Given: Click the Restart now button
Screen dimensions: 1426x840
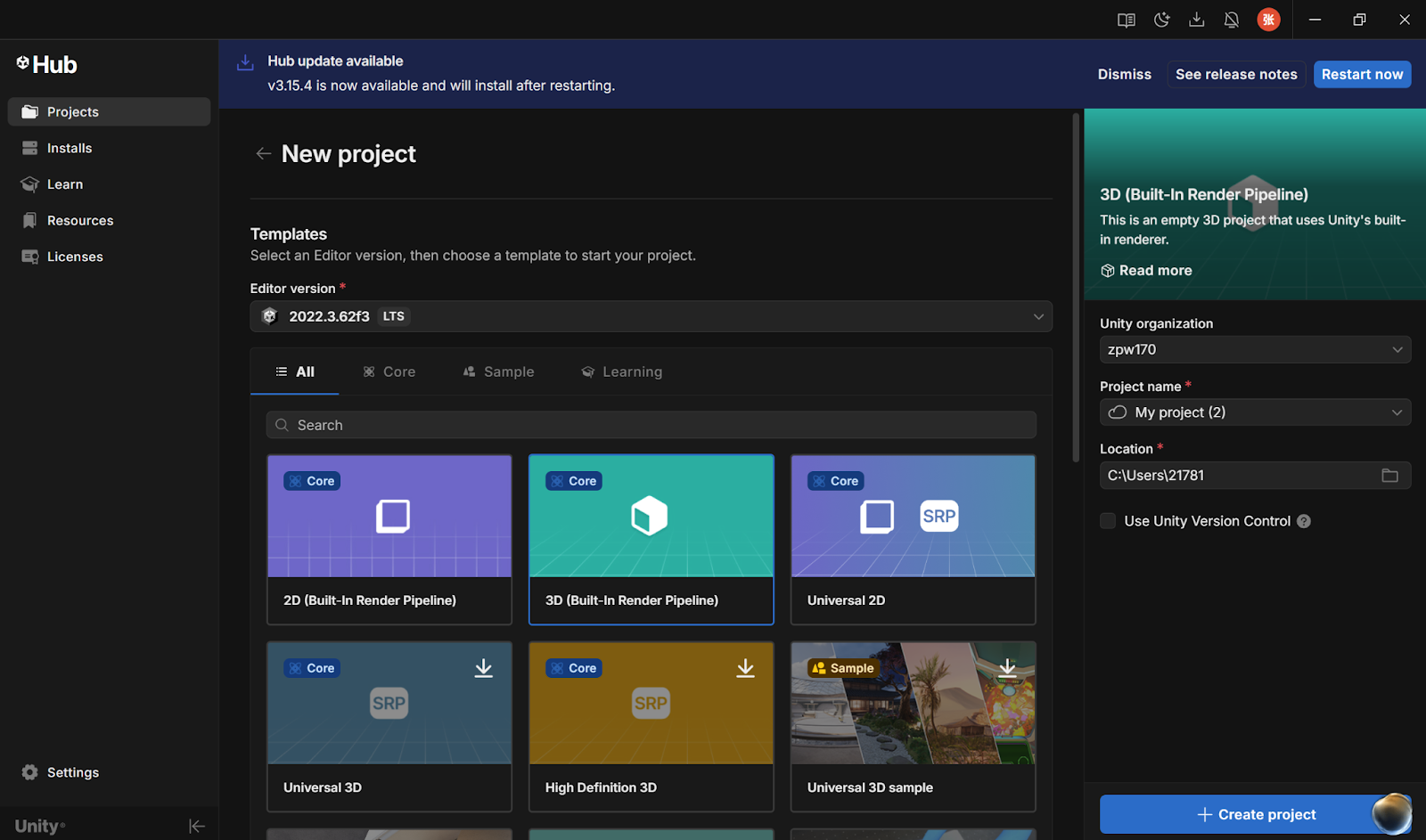Looking at the screenshot, I should point(1362,74).
